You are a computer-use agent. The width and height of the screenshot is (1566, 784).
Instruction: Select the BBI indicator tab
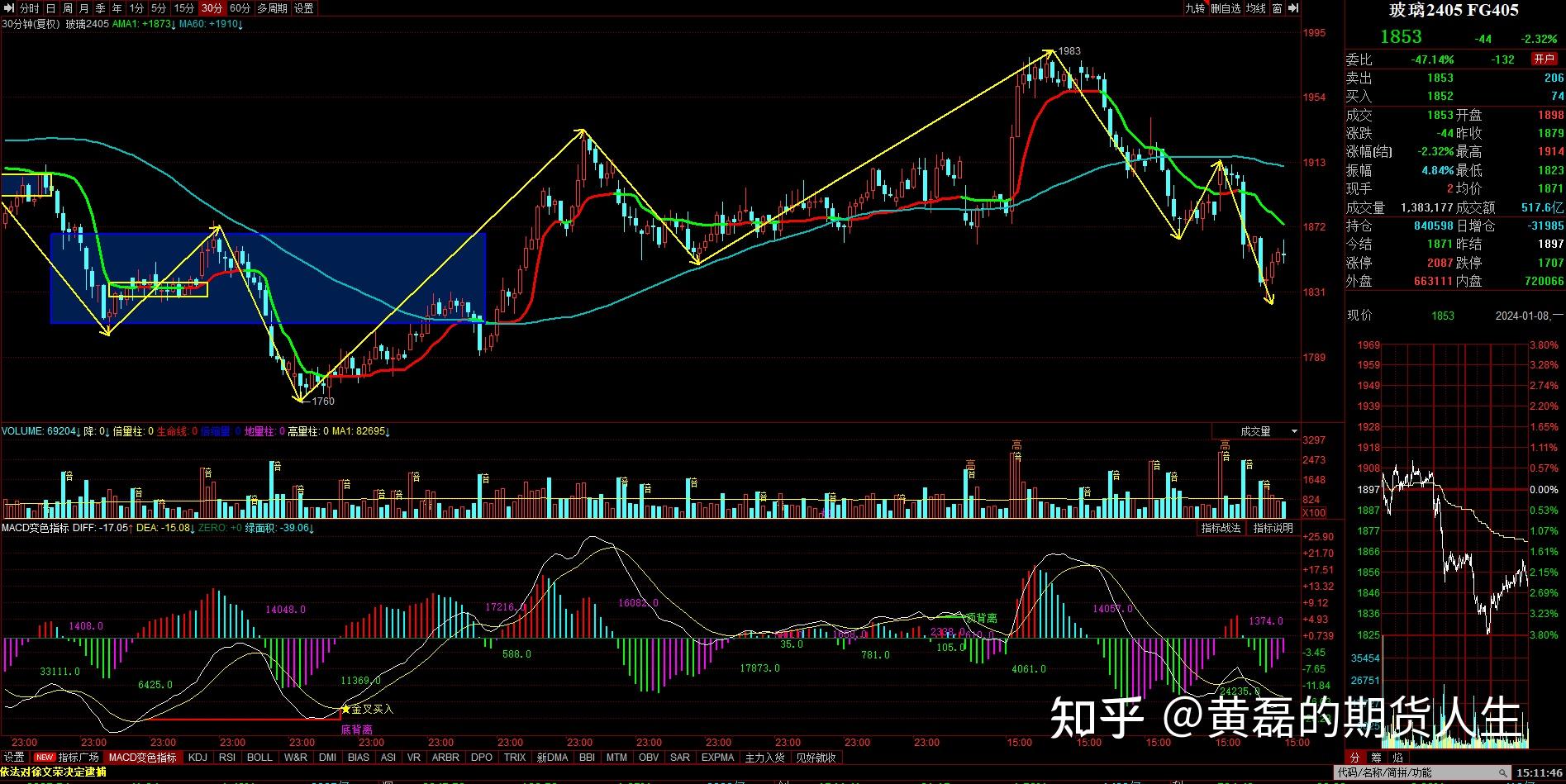[x=587, y=757]
